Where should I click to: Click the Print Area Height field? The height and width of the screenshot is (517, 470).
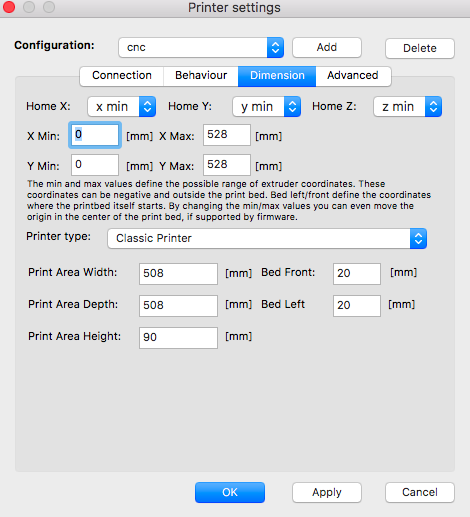[178, 338]
